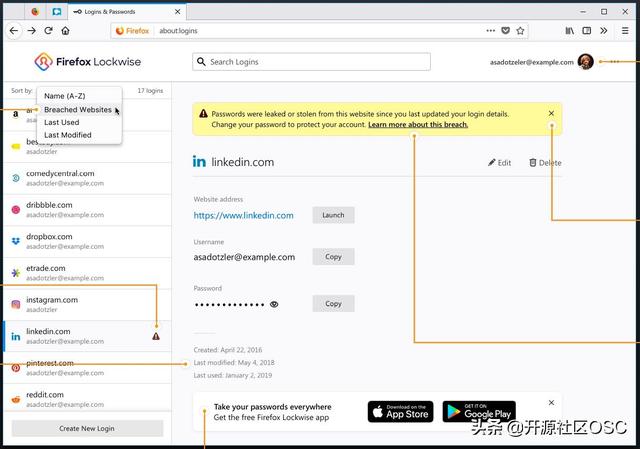
Task: Focus the Search Logins field
Action: pos(311,62)
